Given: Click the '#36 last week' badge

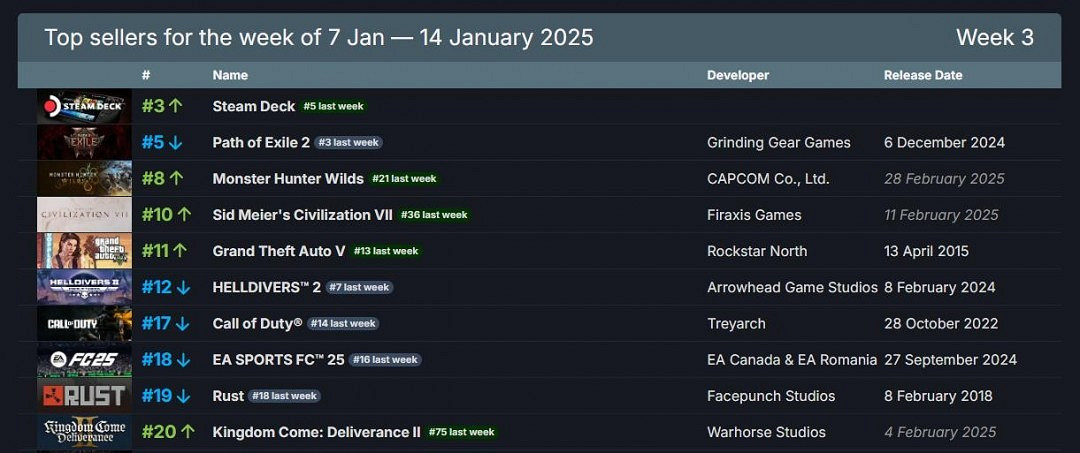Looking at the screenshot, I should pyautogui.click(x=434, y=215).
